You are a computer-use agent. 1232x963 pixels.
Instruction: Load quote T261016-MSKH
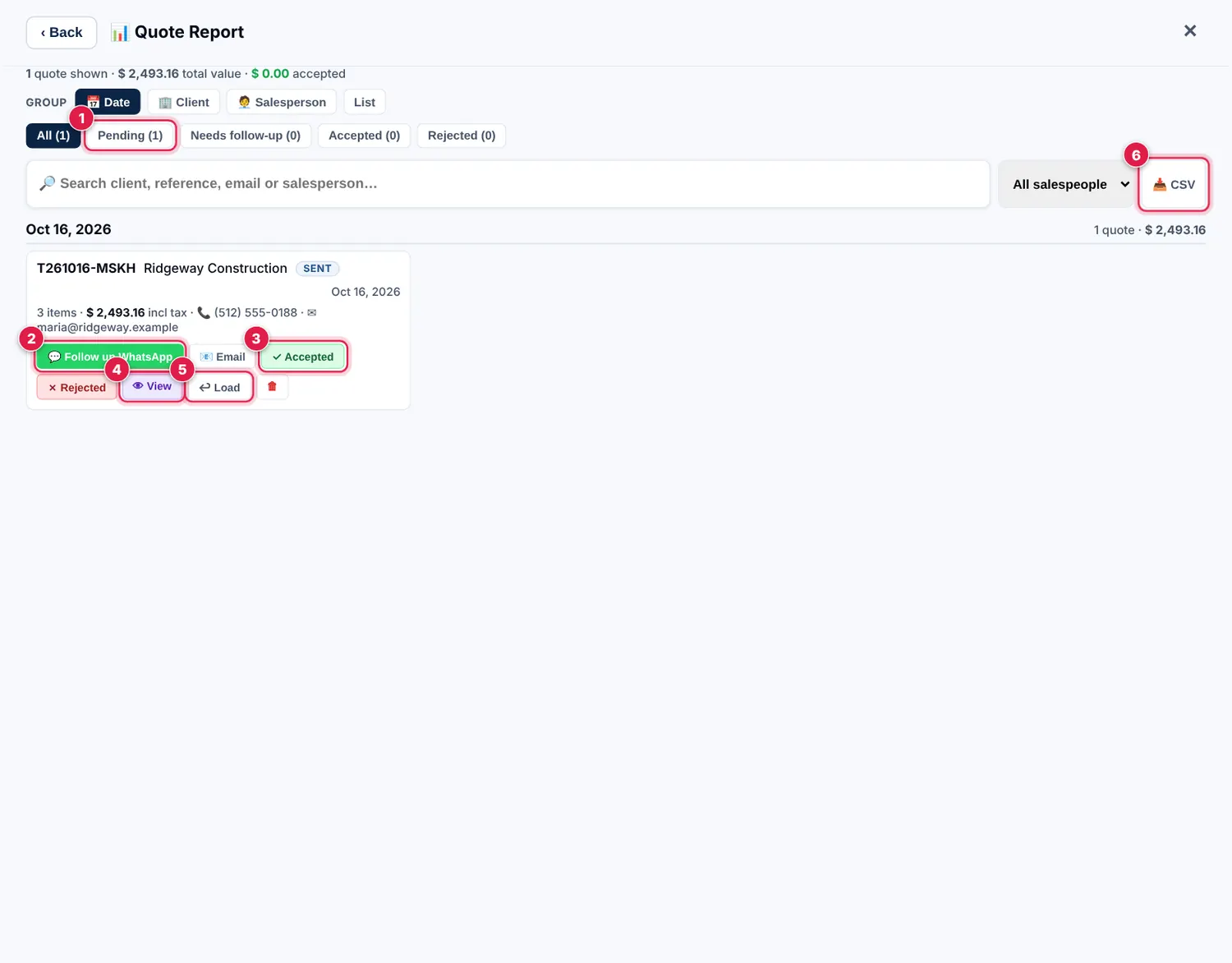click(219, 388)
